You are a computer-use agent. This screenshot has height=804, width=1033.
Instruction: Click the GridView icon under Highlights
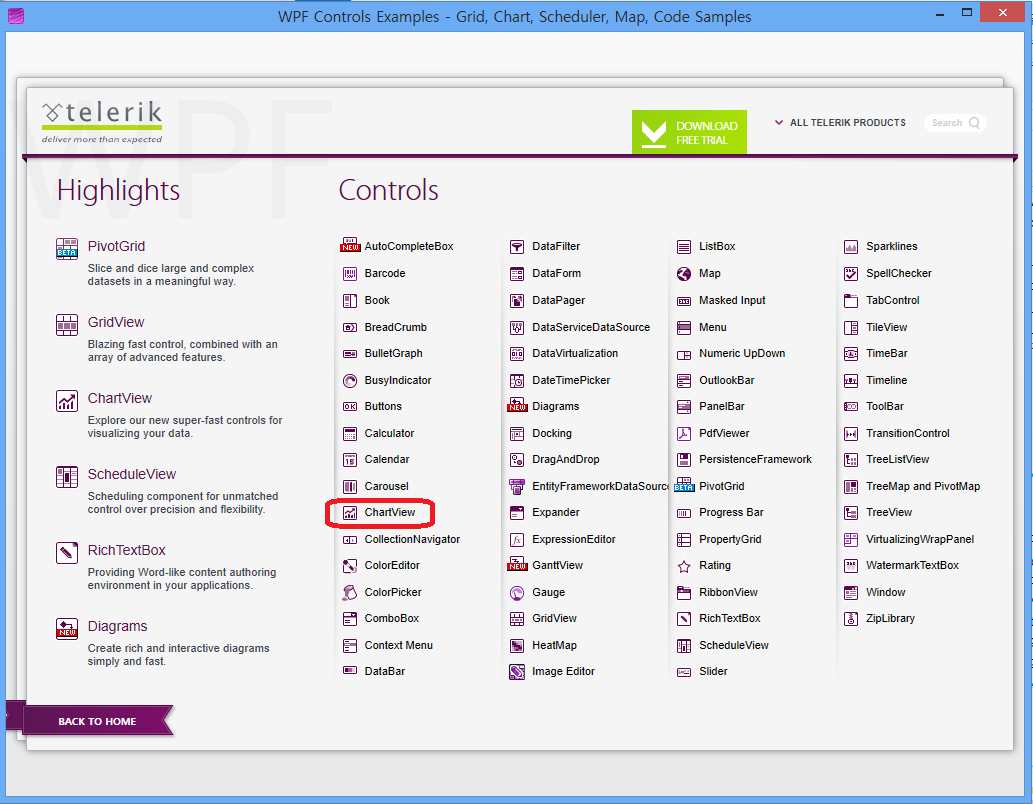click(67, 325)
